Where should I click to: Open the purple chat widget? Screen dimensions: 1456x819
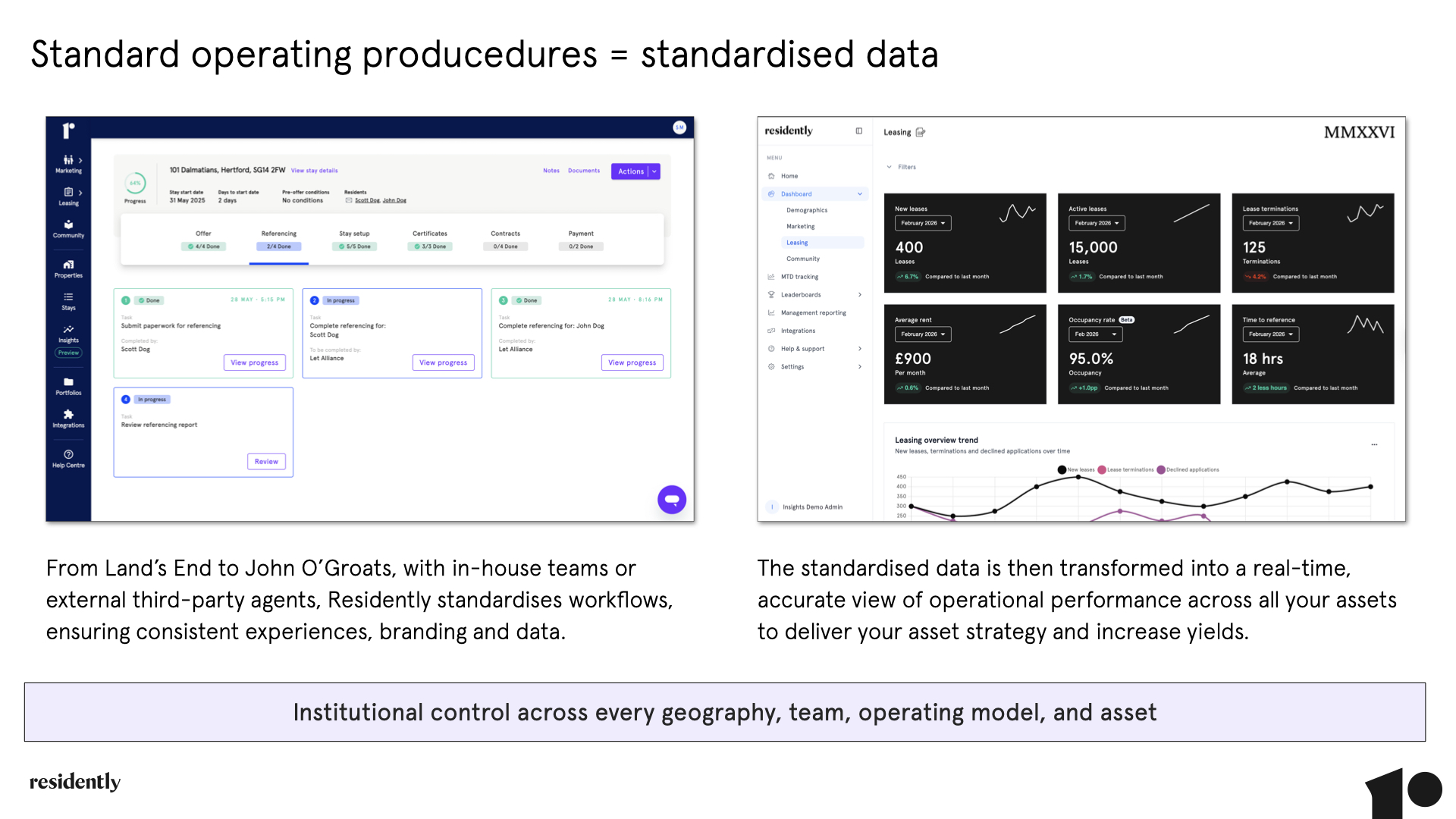pyautogui.click(x=672, y=500)
